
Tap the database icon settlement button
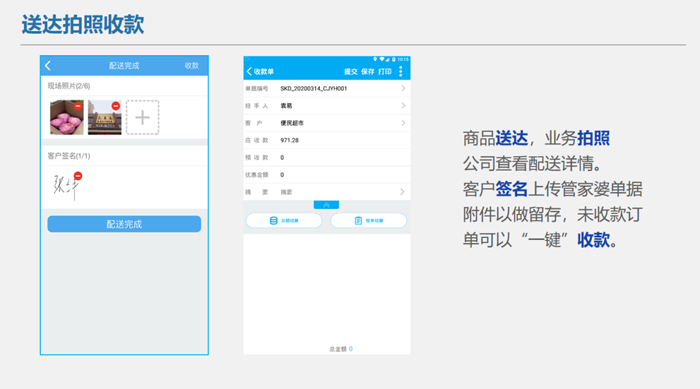point(284,221)
